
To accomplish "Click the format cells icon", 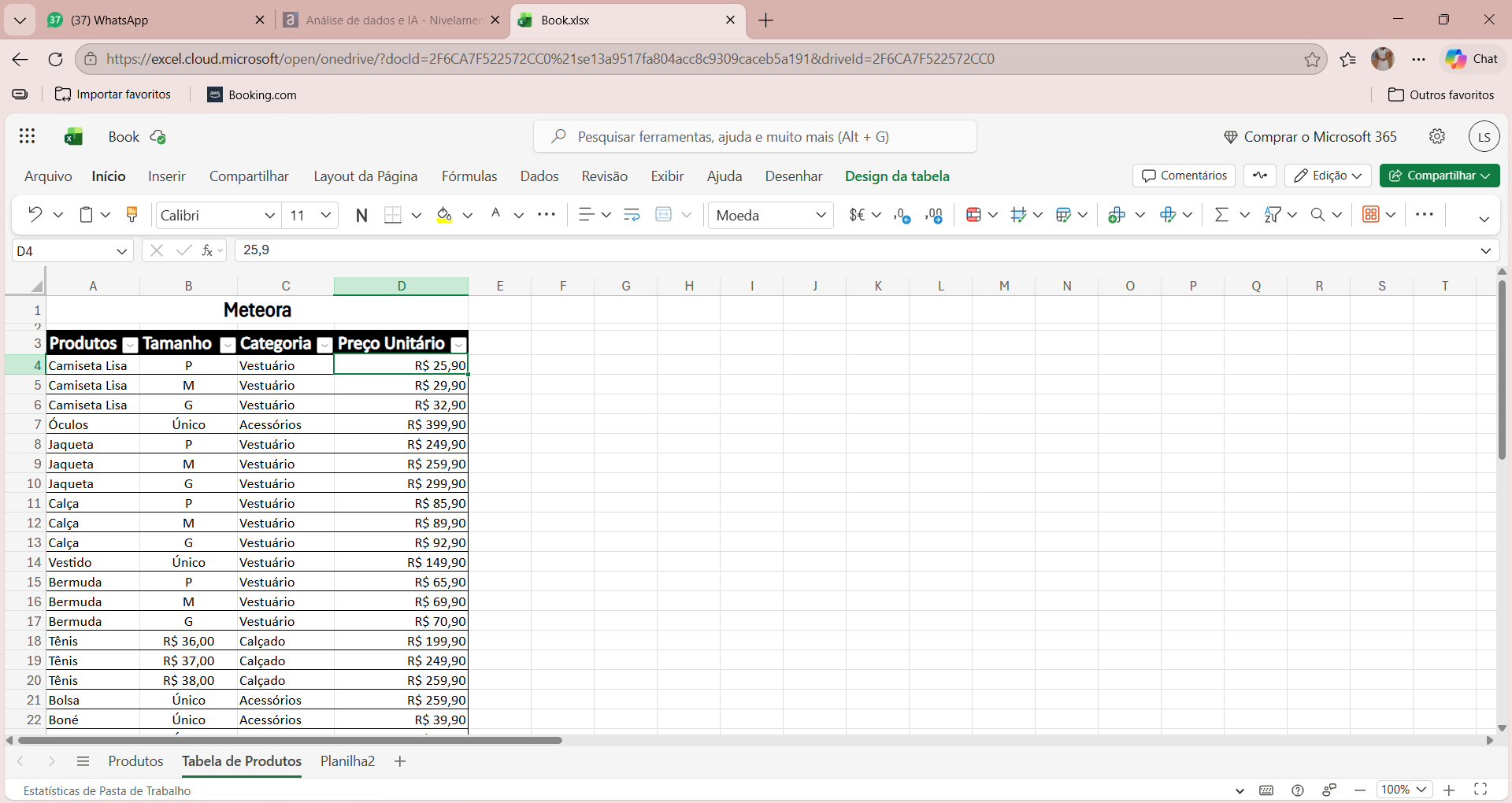I will coord(1168,214).
